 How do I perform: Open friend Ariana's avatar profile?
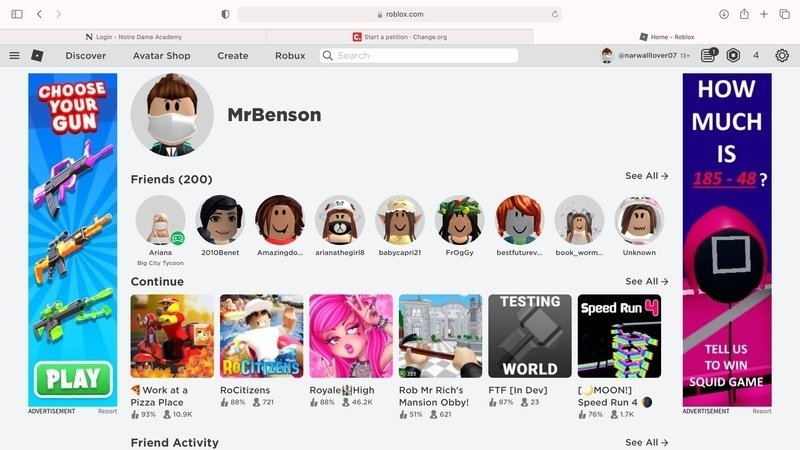tap(160, 220)
